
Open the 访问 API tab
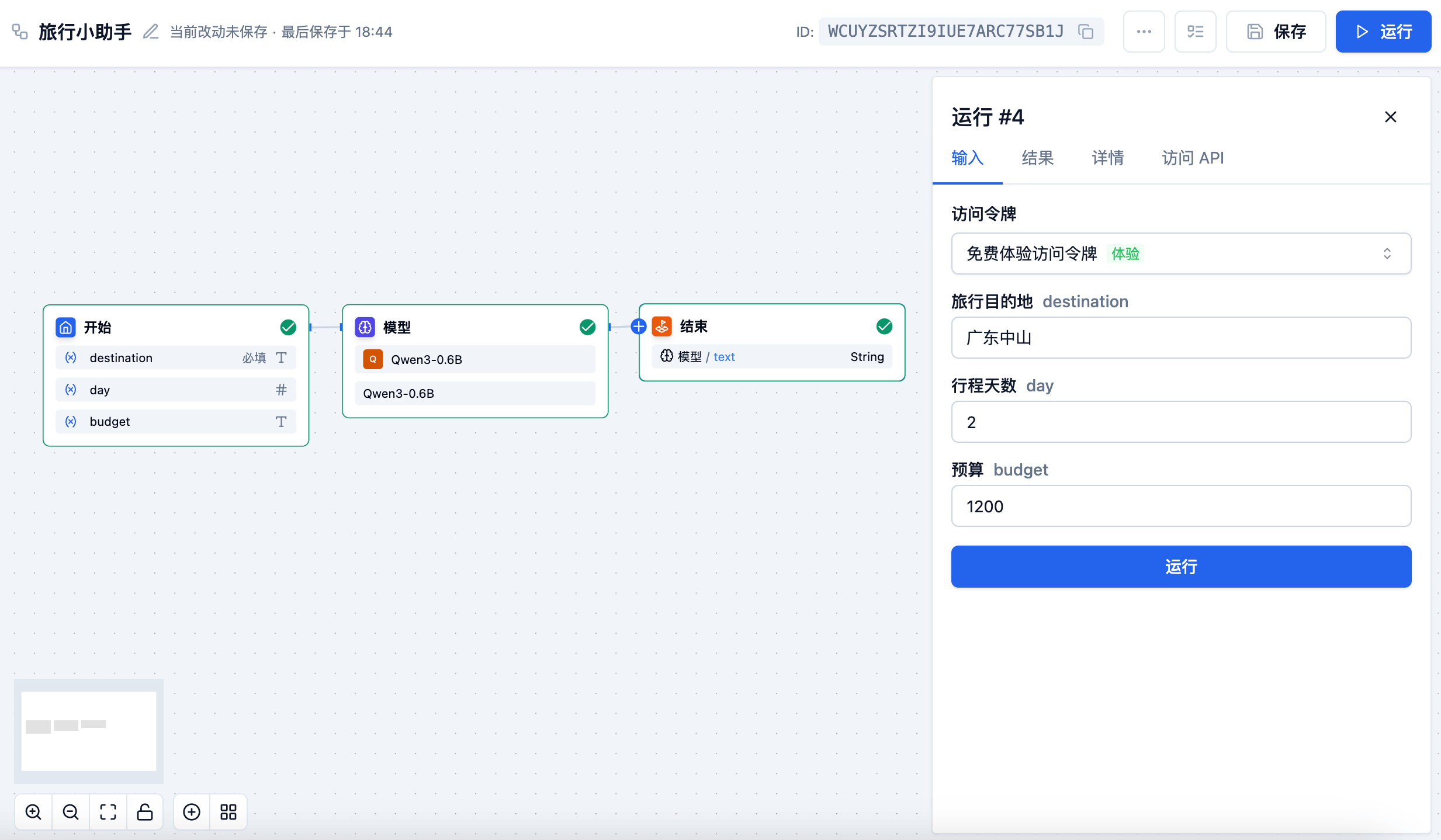(x=1192, y=158)
